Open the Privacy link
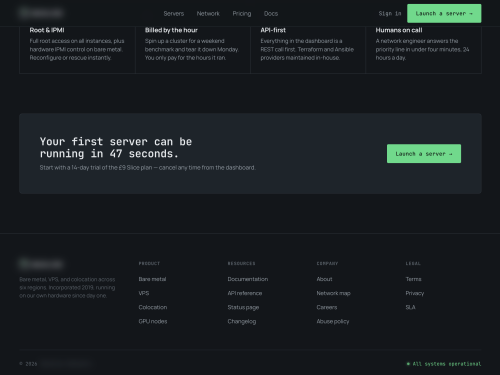 coord(415,293)
